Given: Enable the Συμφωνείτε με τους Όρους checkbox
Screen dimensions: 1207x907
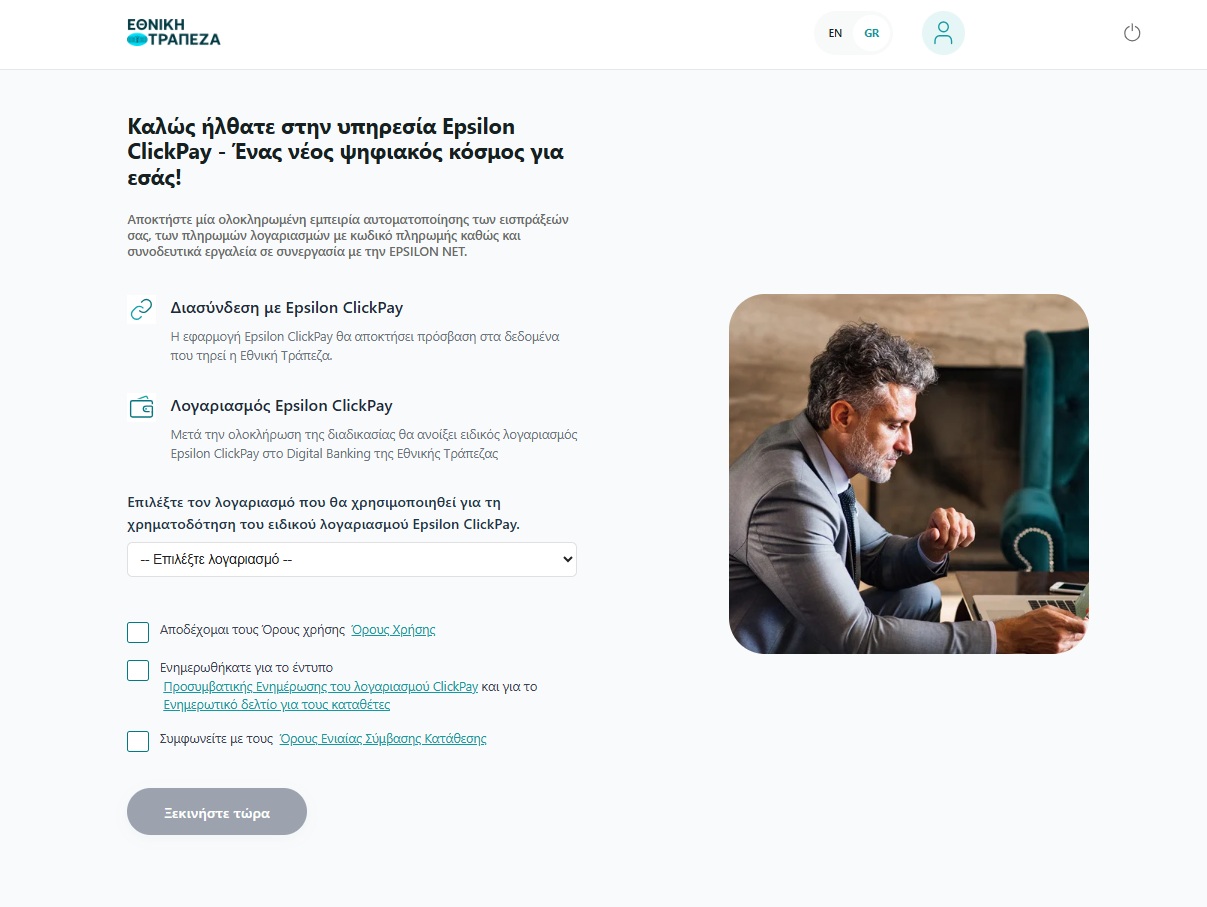Looking at the screenshot, I should point(138,741).
